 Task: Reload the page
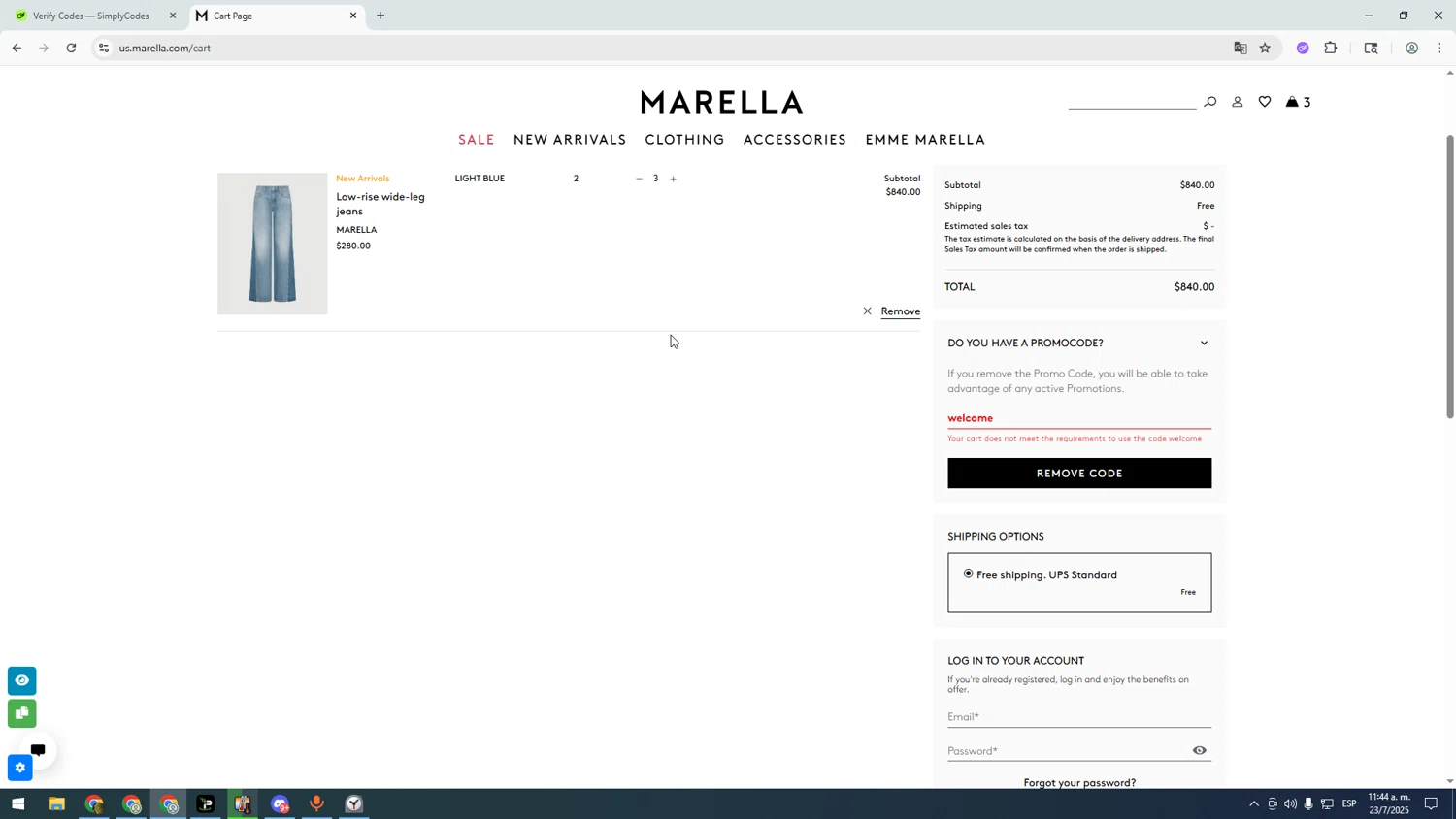coord(71,48)
